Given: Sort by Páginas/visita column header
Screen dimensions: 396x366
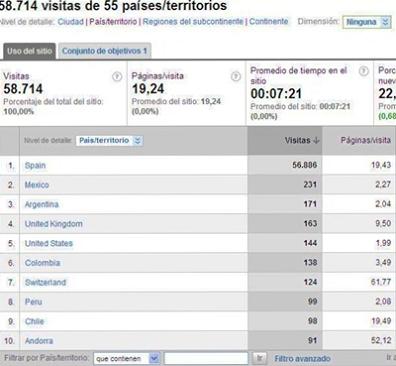Looking at the screenshot, I should (x=366, y=140).
